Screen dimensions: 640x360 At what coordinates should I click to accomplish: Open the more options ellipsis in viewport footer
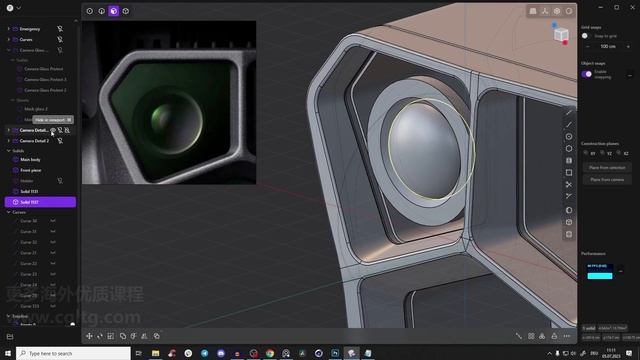(567, 336)
